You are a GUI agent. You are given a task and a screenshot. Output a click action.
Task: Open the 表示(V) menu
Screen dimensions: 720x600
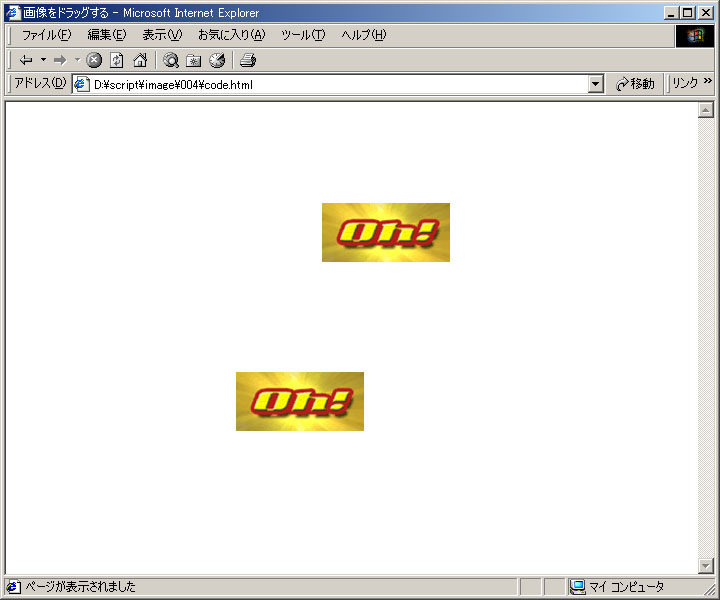(162, 35)
